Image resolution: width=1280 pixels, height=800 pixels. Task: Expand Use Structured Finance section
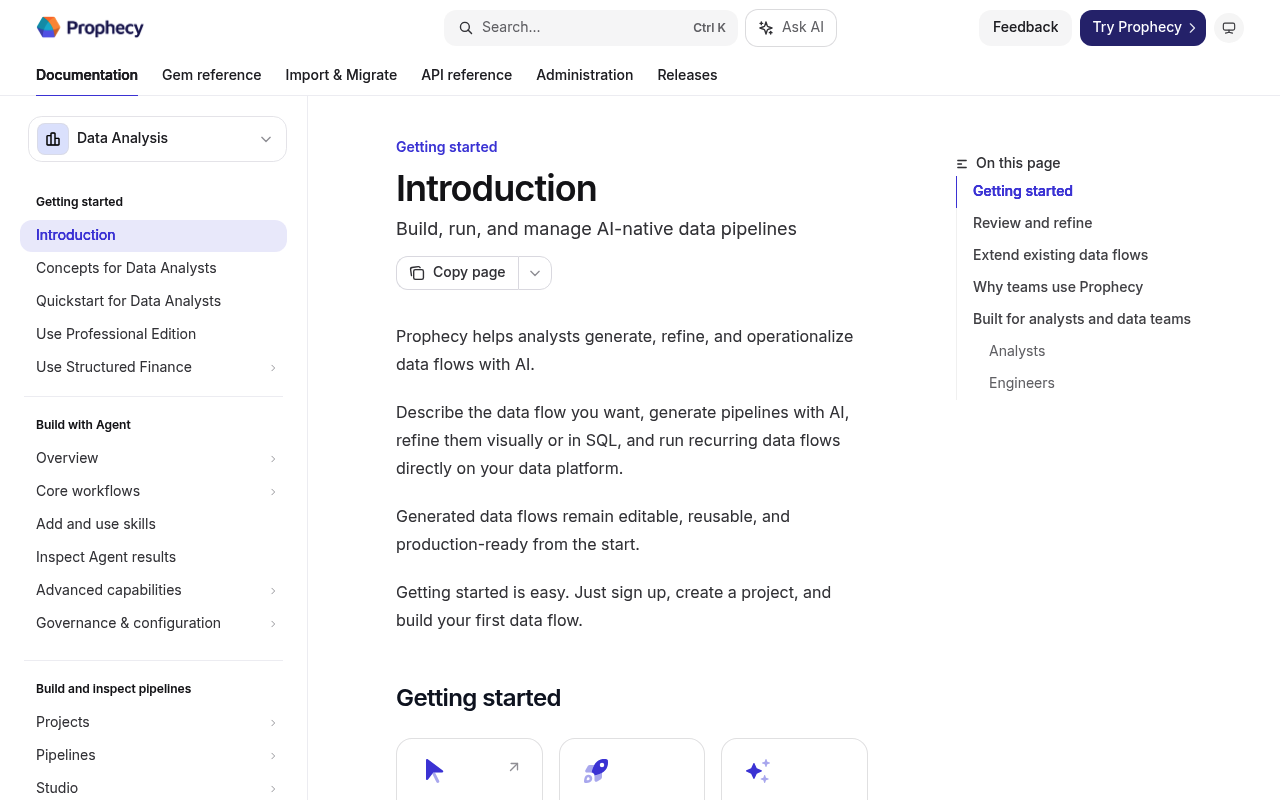[273, 368]
